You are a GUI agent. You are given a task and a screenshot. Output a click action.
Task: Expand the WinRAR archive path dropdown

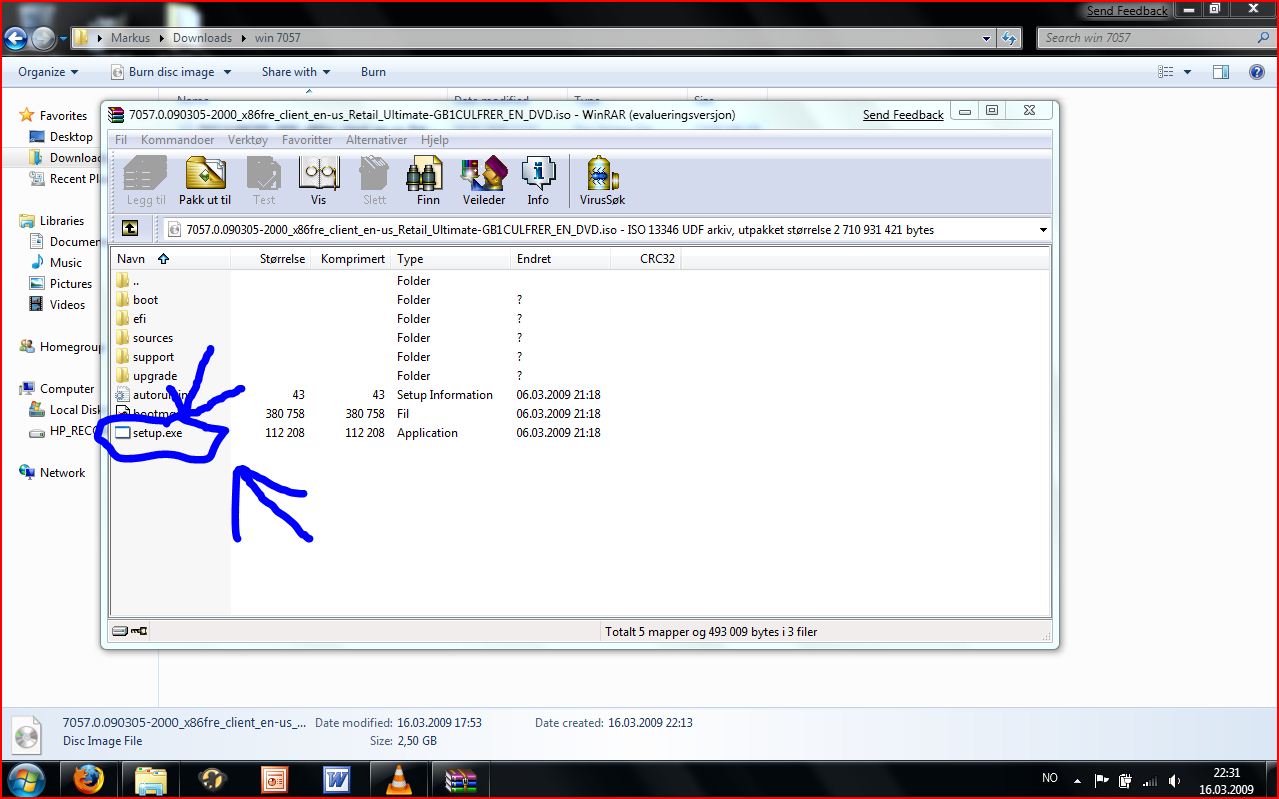[x=1043, y=230]
